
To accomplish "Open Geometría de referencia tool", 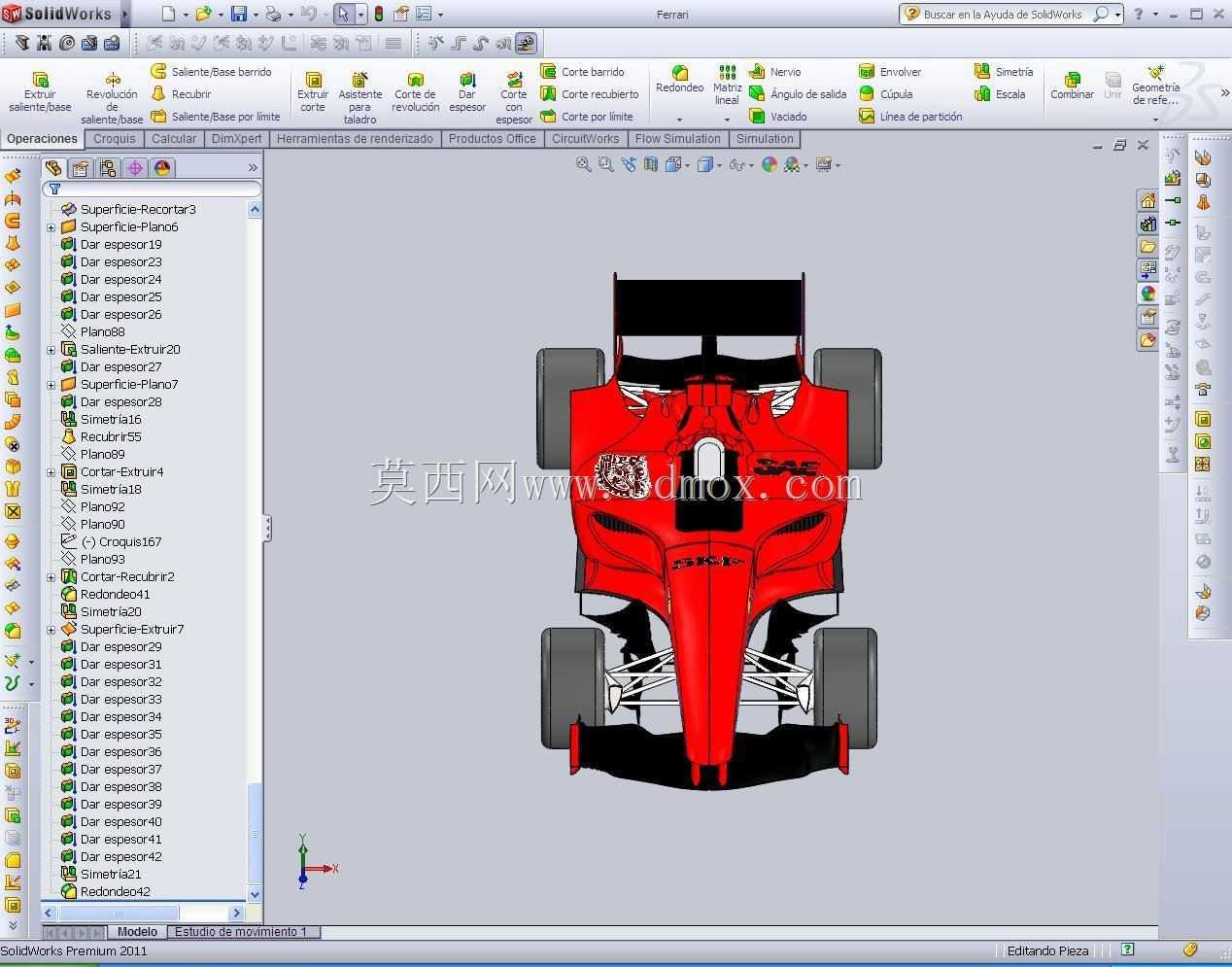I will coord(1155,86).
